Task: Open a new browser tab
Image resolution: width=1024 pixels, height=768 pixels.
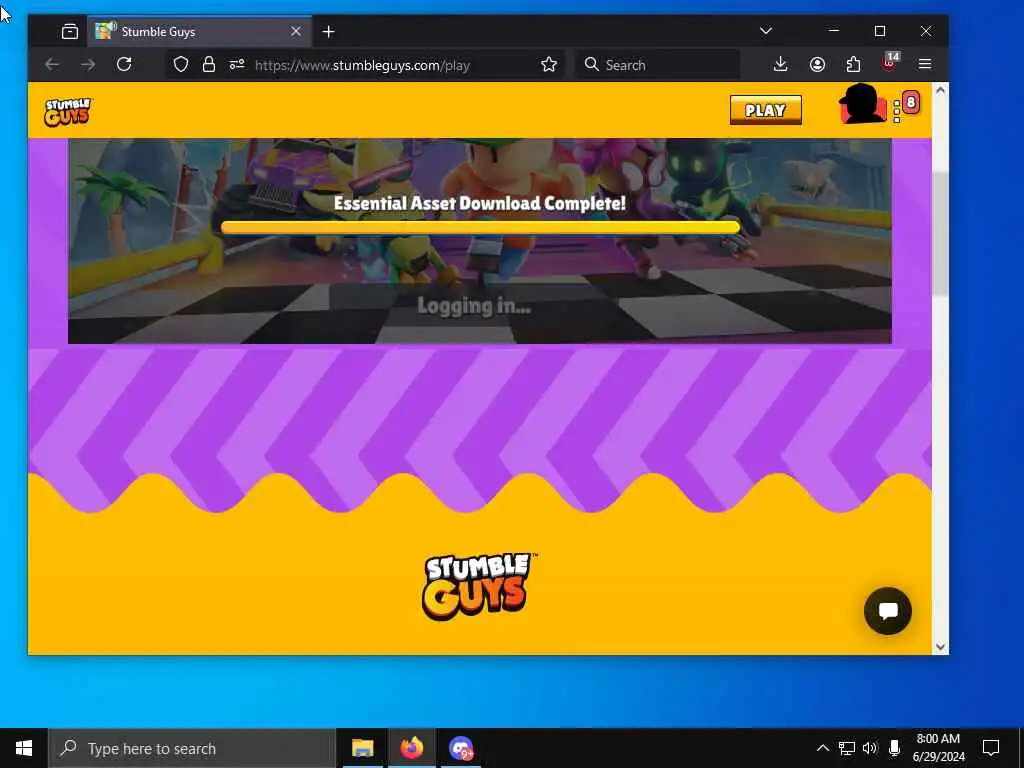Action: 328,31
